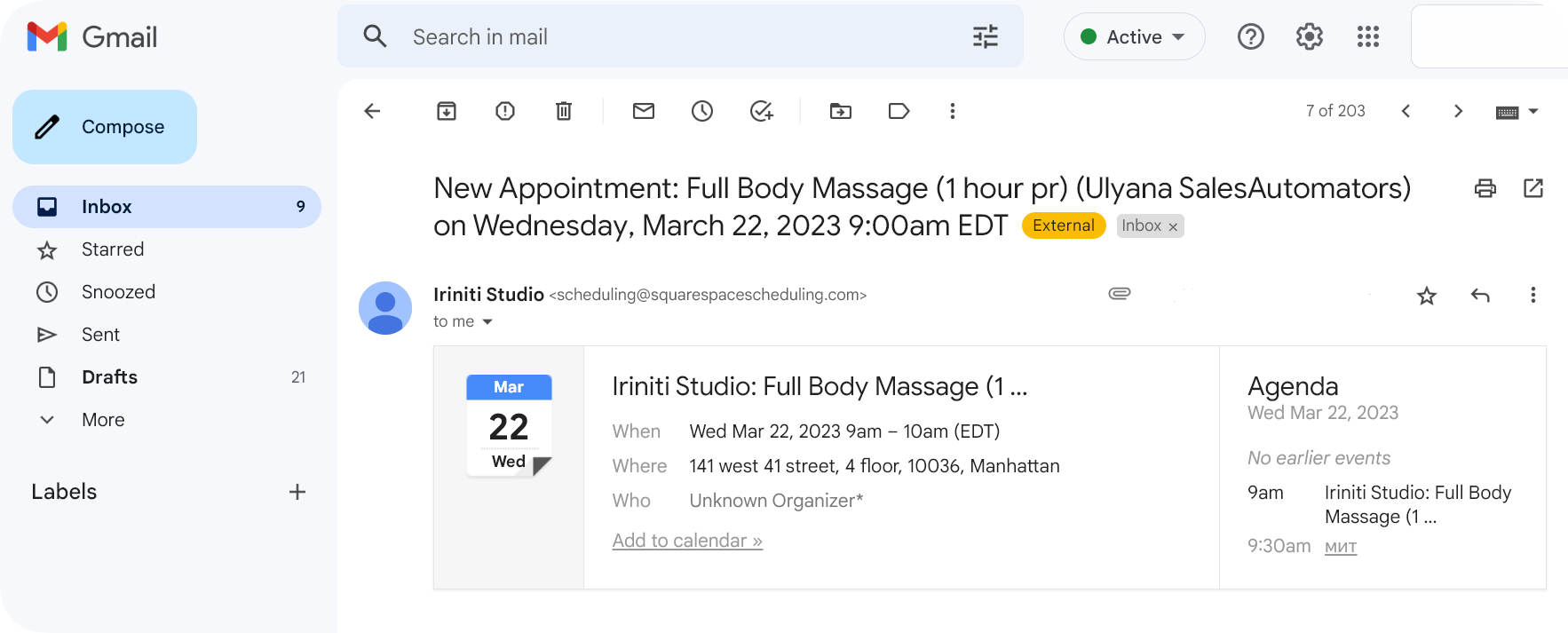
Task: Star the Iriniti Studio message
Action: tap(1427, 296)
